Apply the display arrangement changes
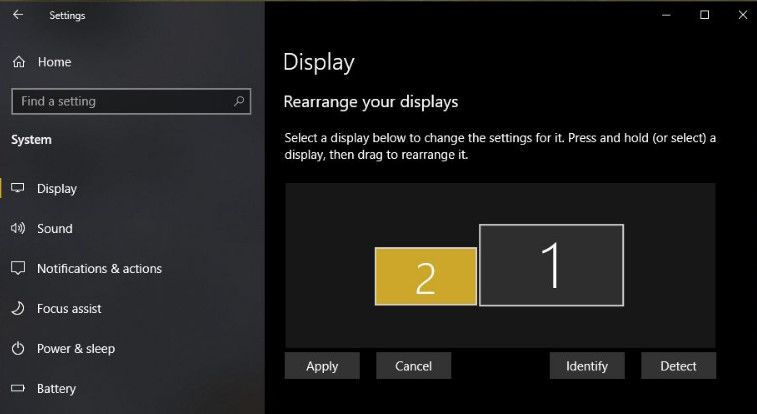 click(322, 366)
